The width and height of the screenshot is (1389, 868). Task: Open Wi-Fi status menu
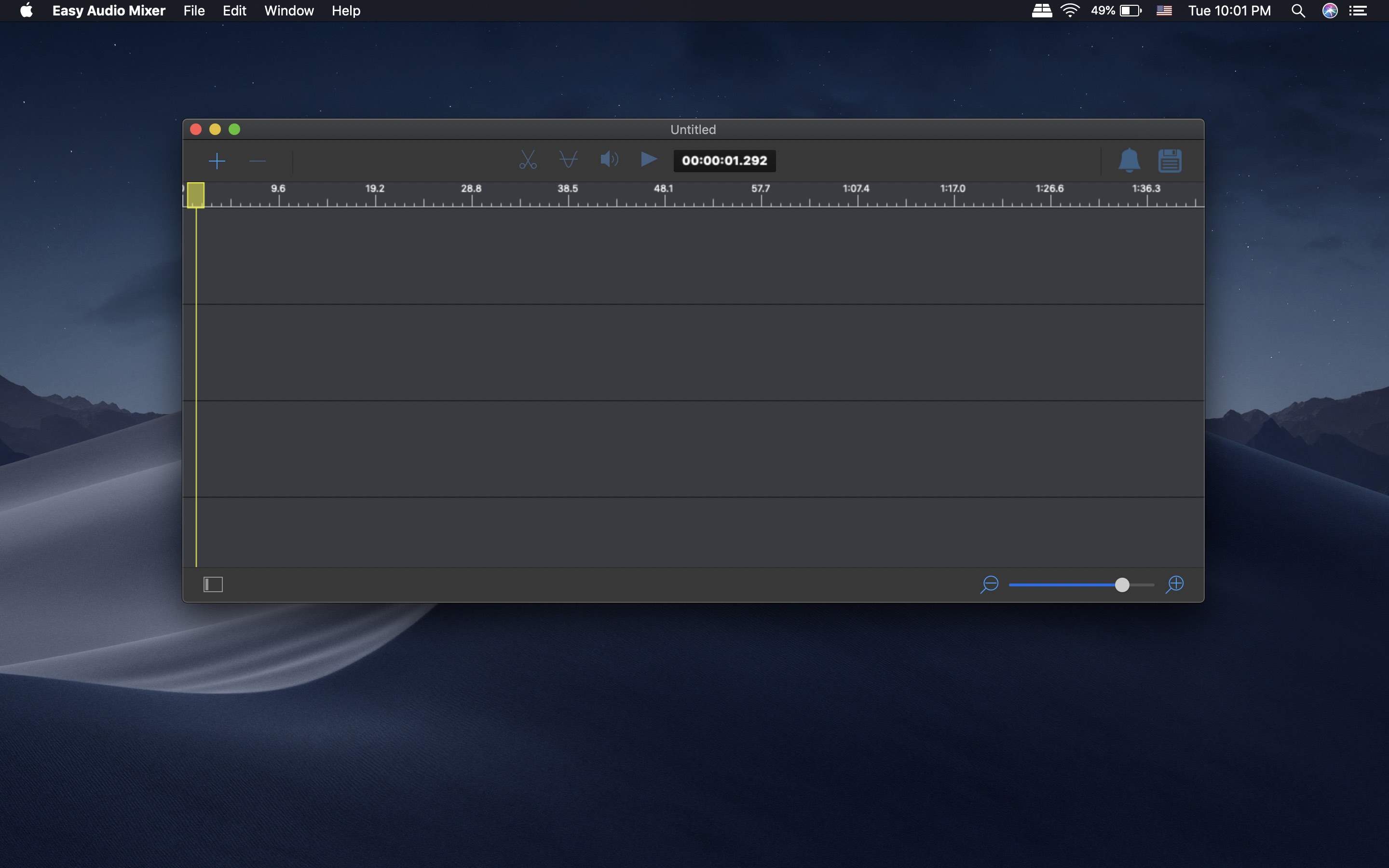pos(1070,10)
